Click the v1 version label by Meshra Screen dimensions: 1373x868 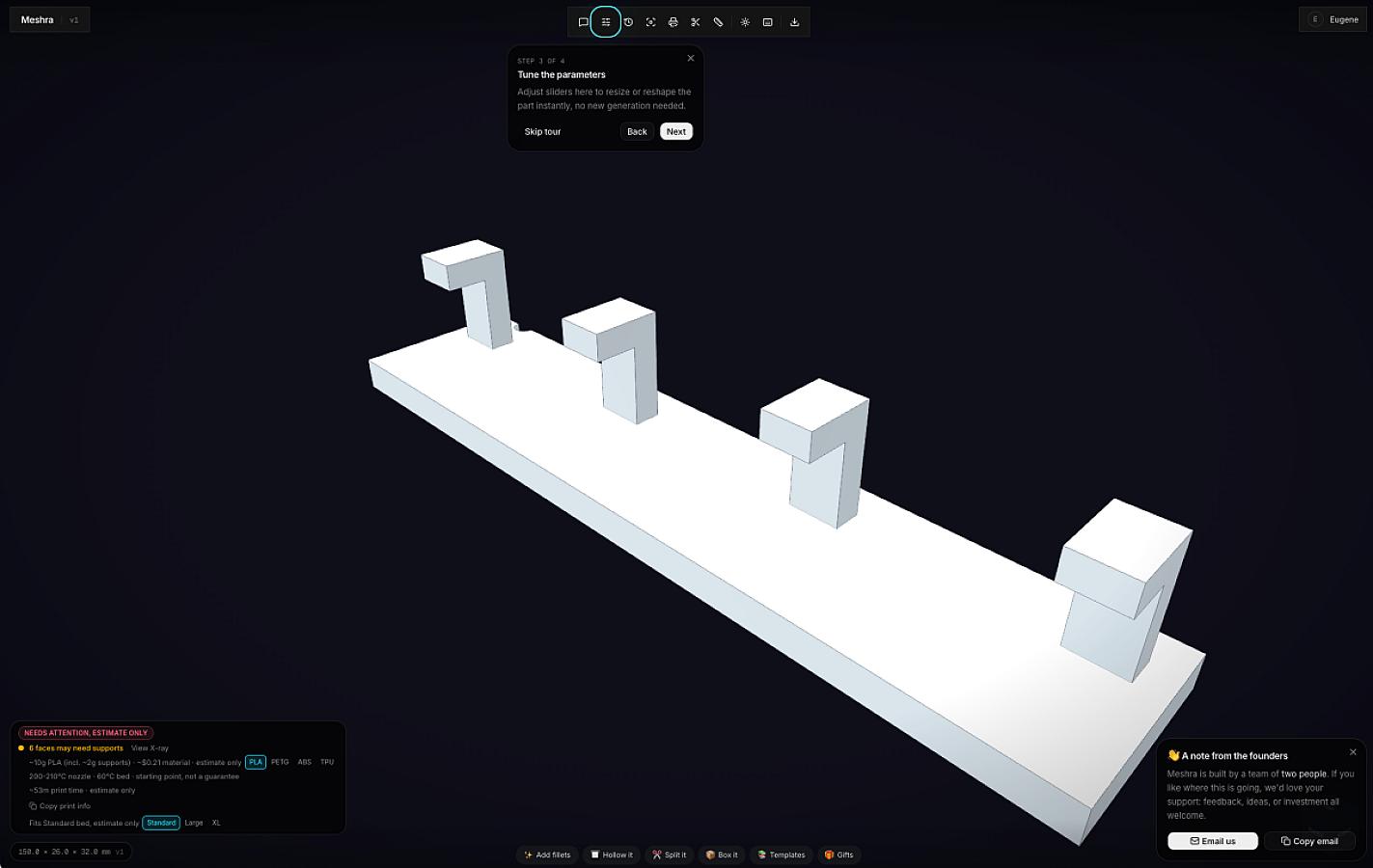tap(74, 19)
